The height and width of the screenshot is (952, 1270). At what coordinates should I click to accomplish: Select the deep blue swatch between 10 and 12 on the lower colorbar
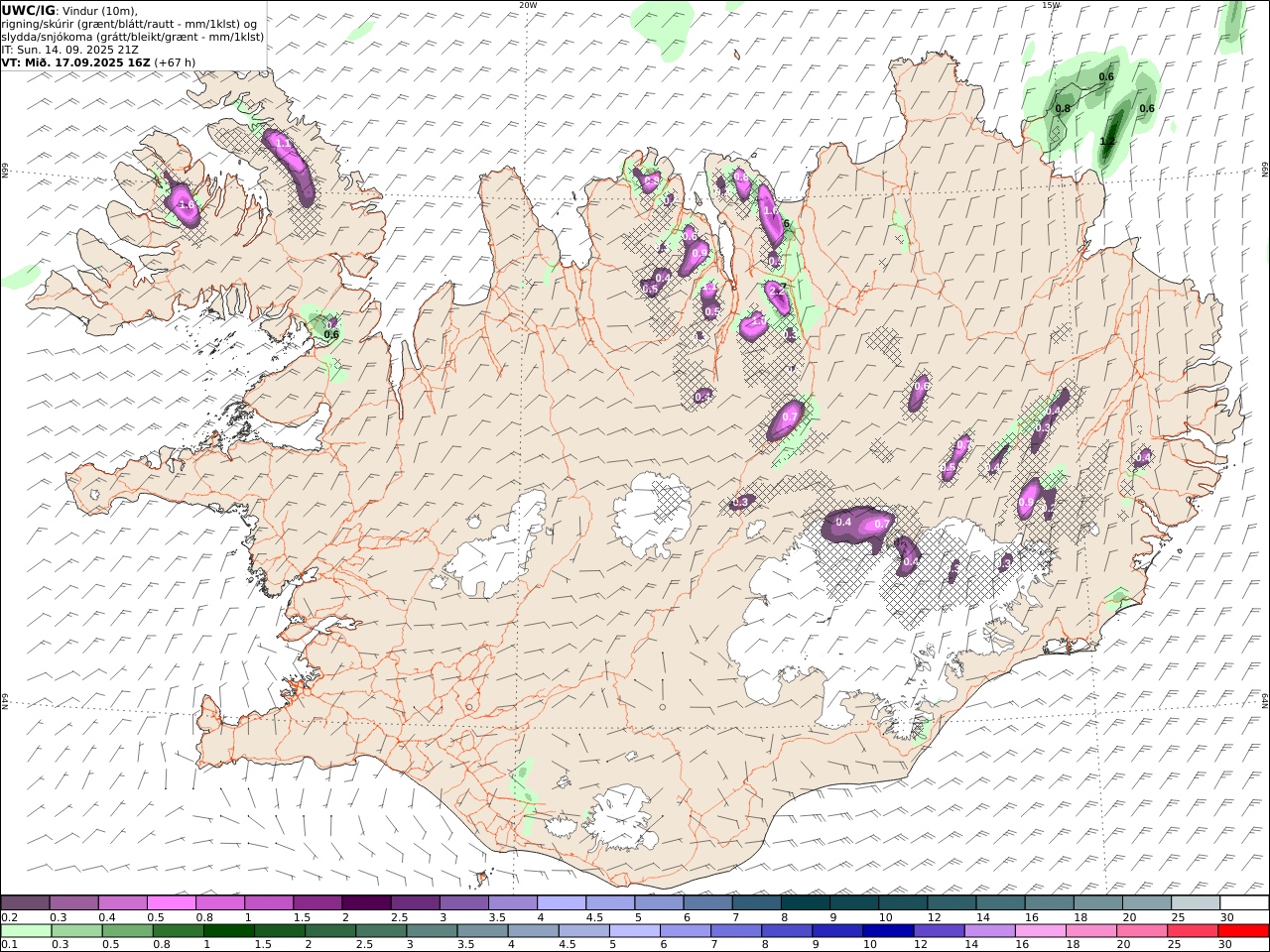click(888, 931)
